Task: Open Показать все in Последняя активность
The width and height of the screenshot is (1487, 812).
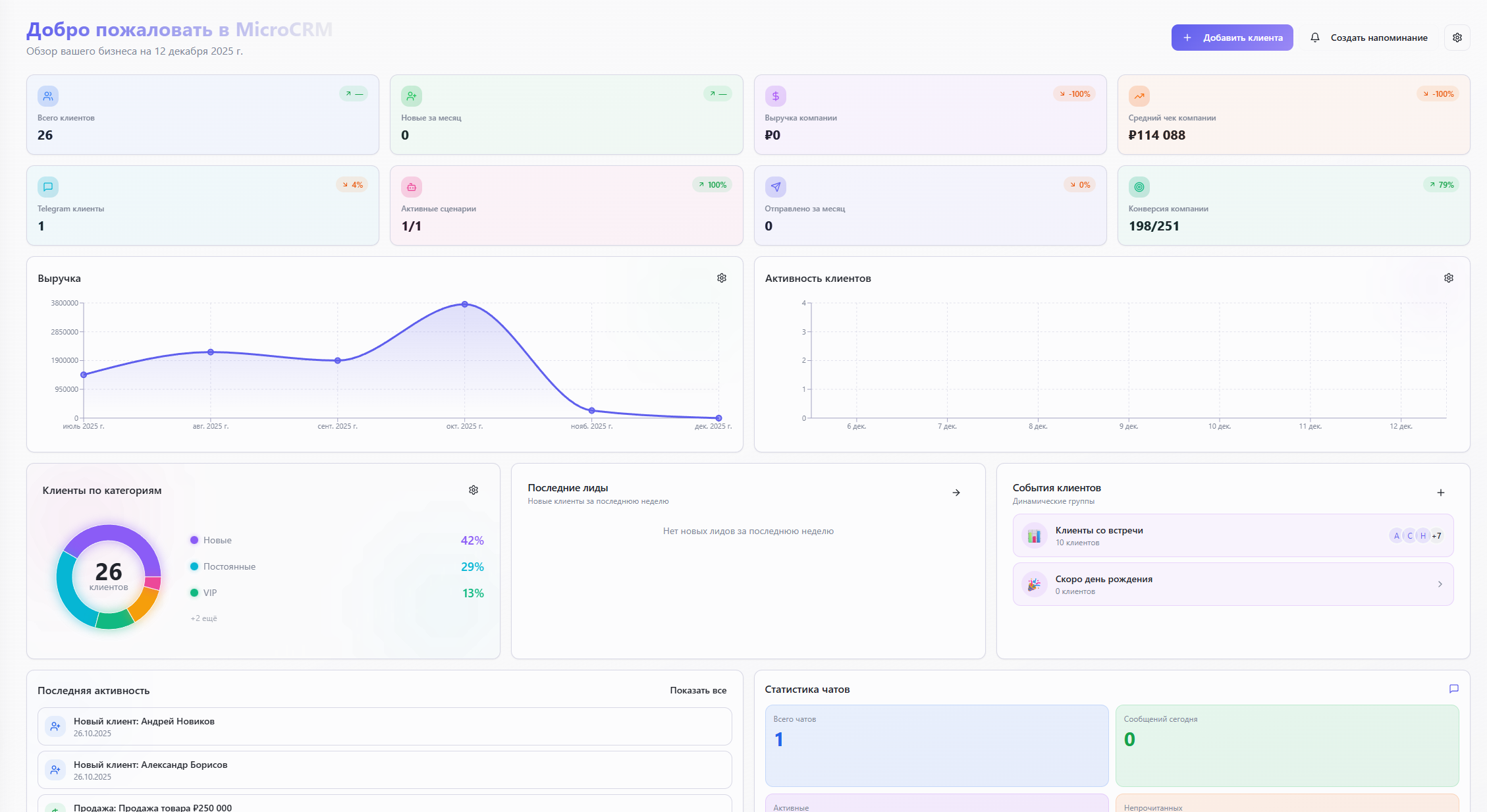Action: pos(697,690)
